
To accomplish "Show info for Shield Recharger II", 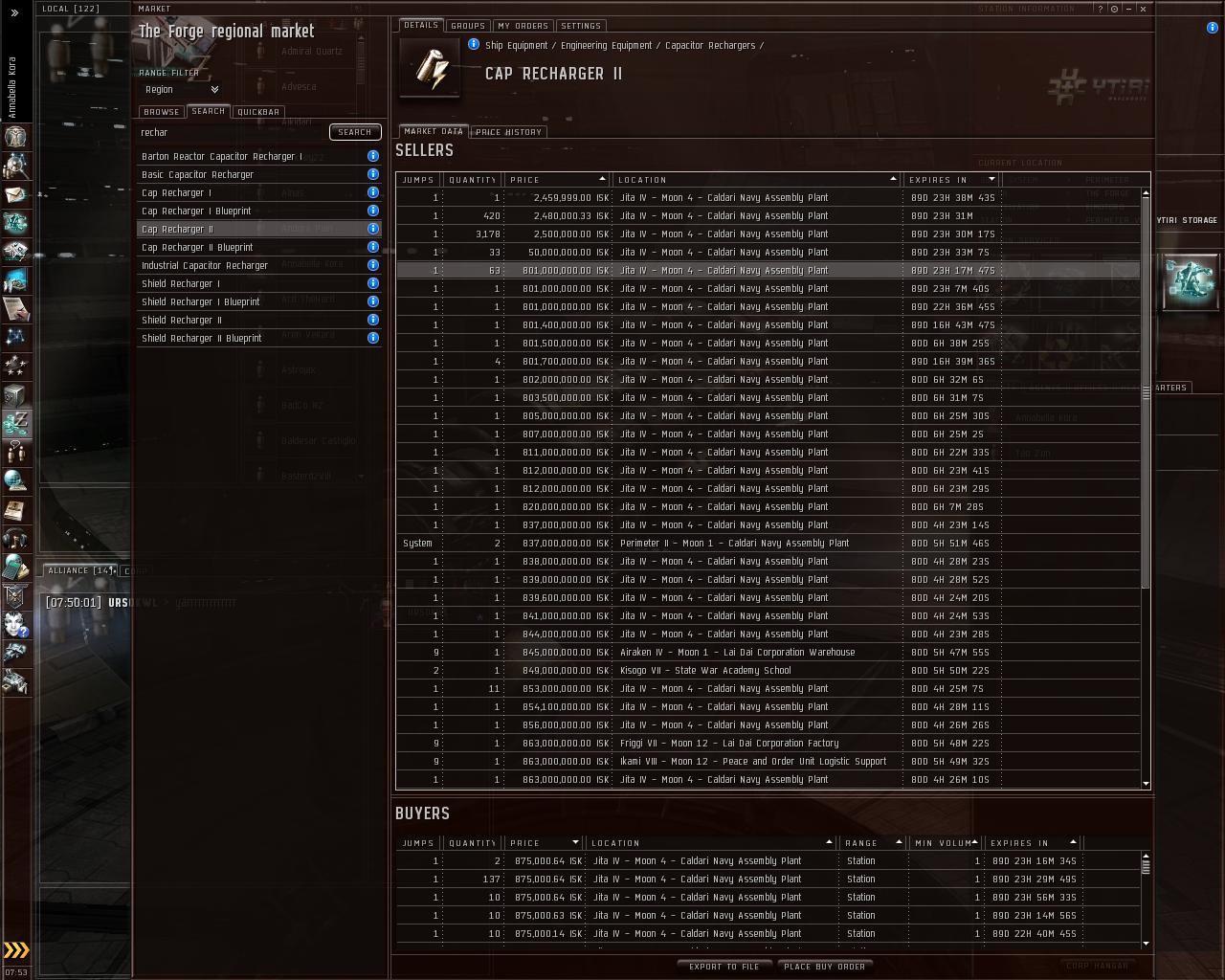I will (373, 320).
